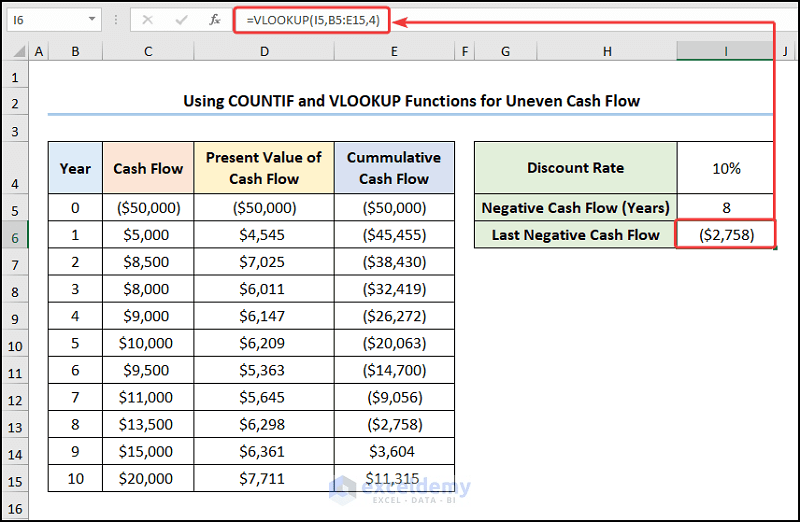Expand the Name Box dropdown arrow

[92, 19]
